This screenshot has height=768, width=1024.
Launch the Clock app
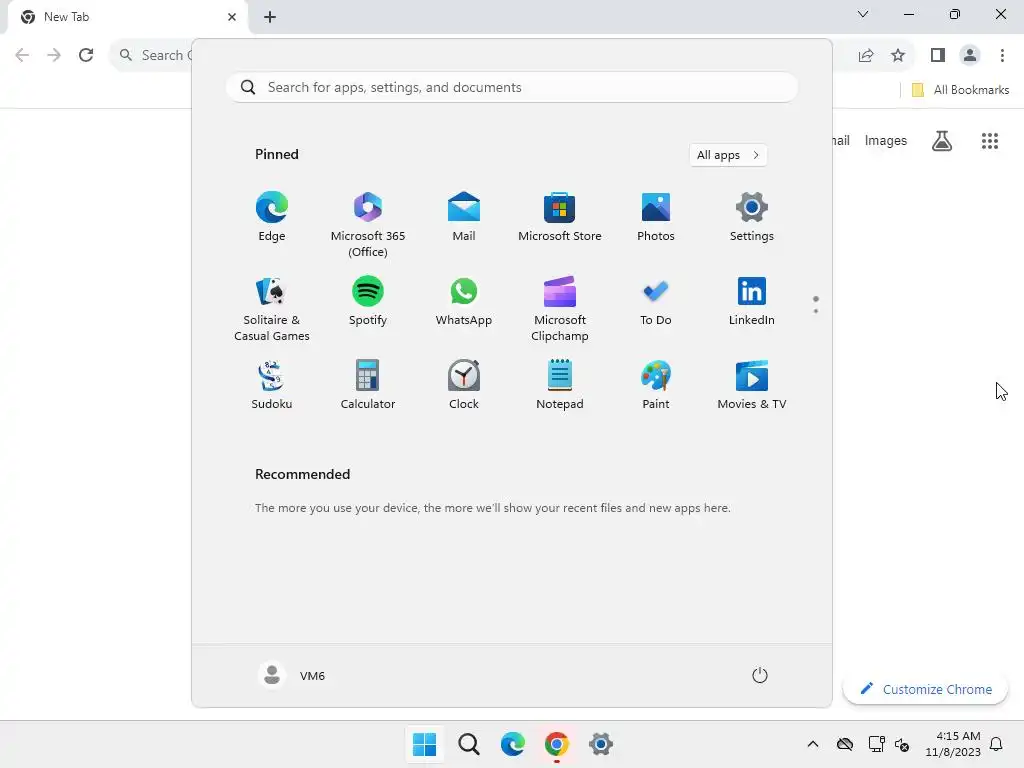[x=464, y=384]
